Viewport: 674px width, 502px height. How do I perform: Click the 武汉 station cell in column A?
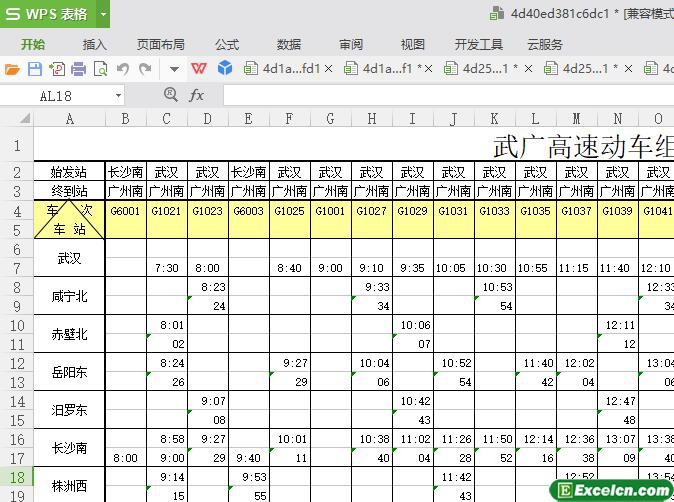(x=69, y=258)
